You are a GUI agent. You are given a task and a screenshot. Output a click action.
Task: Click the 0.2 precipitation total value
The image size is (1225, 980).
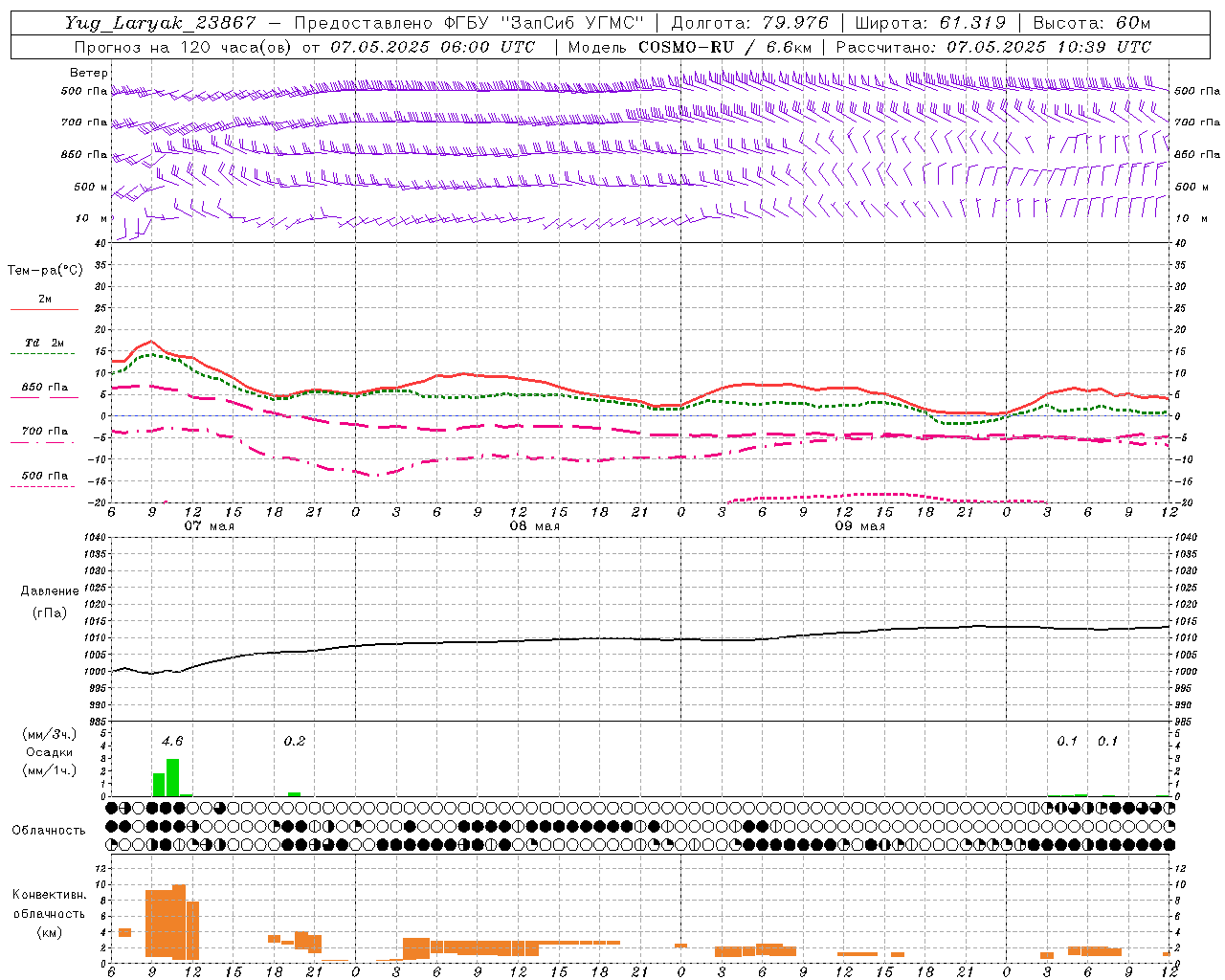click(x=295, y=741)
